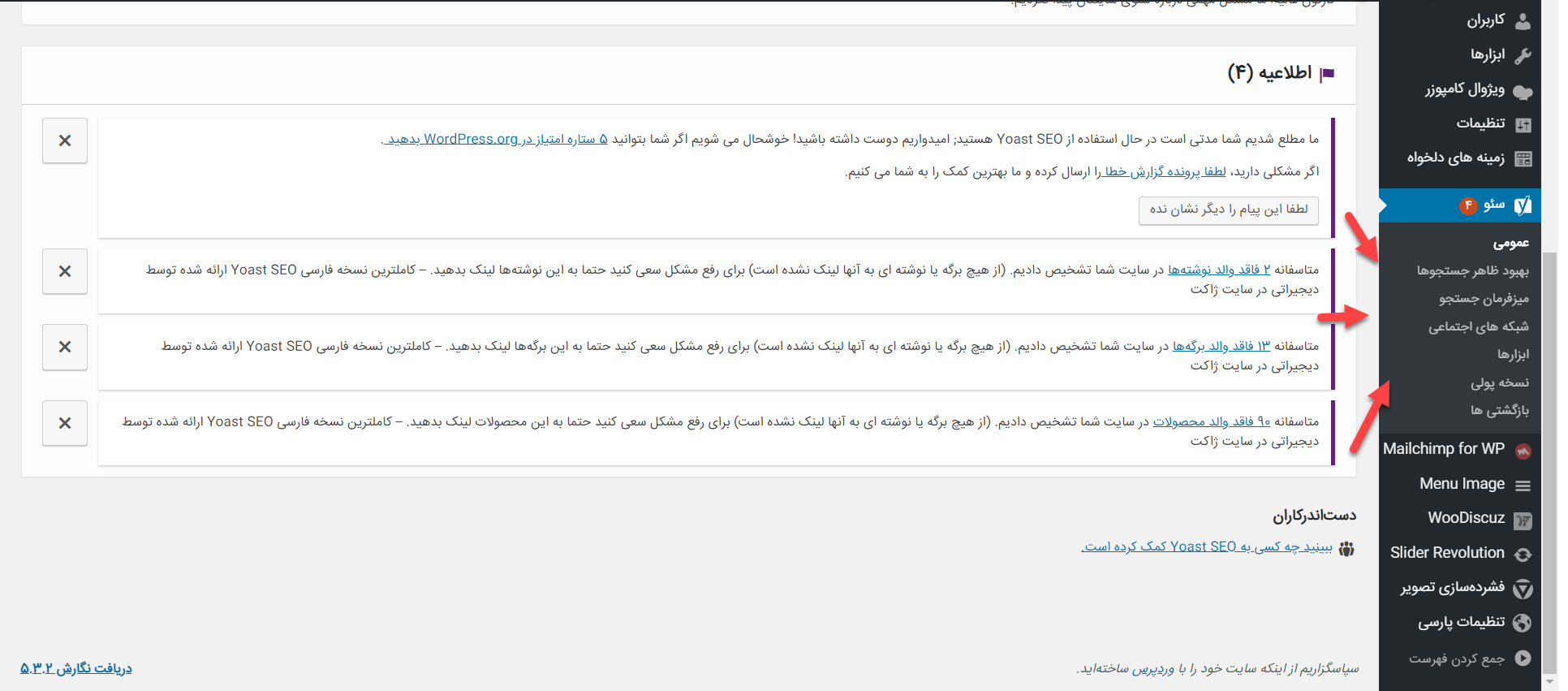Click دریافت نگارش ۵.۳.۲ link

click(76, 668)
